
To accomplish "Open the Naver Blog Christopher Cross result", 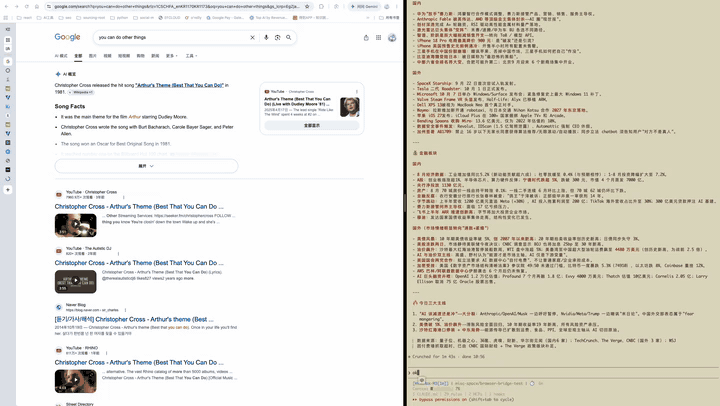I will pyautogui.click(x=134, y=319).
